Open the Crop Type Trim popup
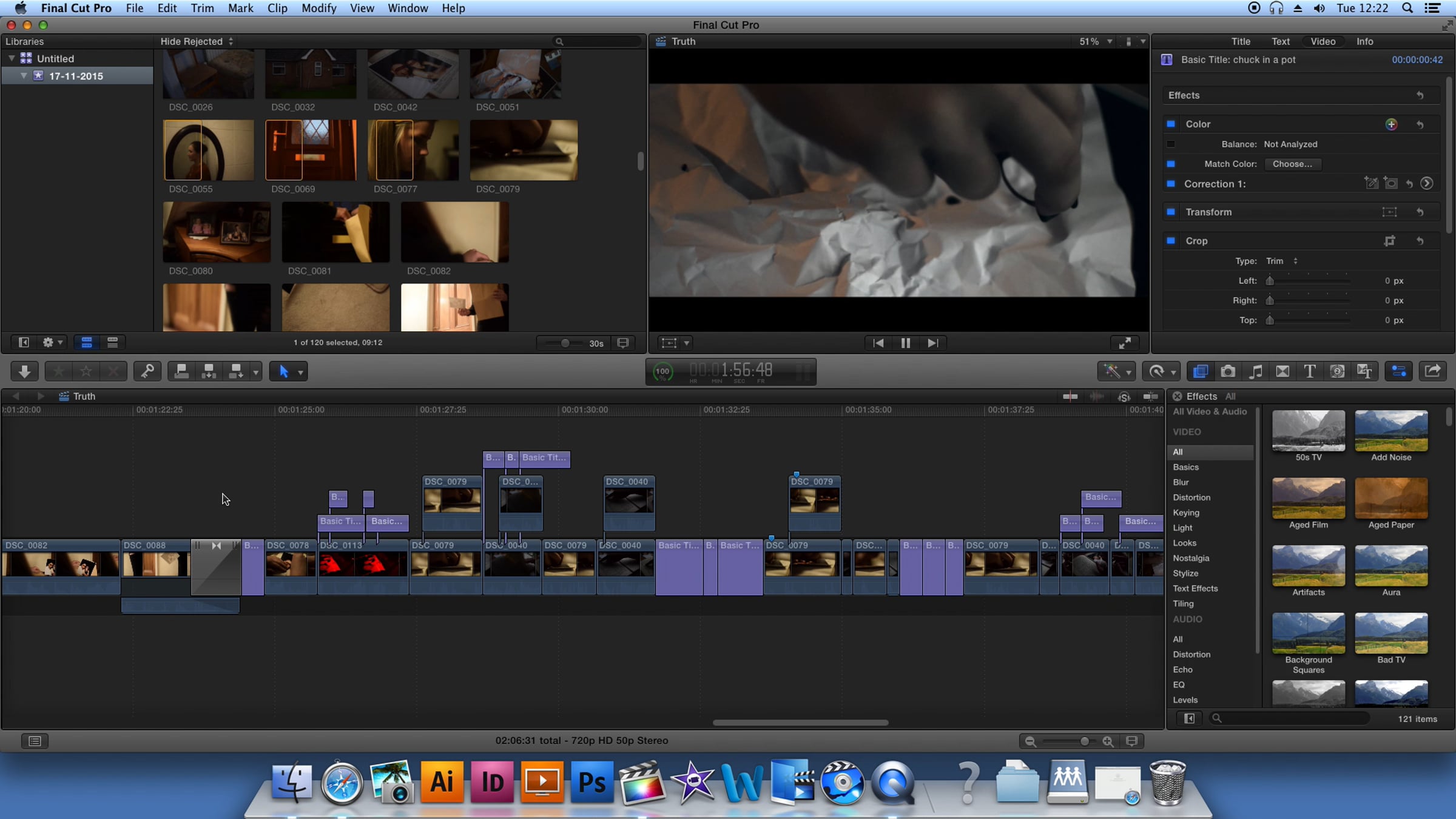Viewport: 1456px width, 819px height. tap(1281, 261)
